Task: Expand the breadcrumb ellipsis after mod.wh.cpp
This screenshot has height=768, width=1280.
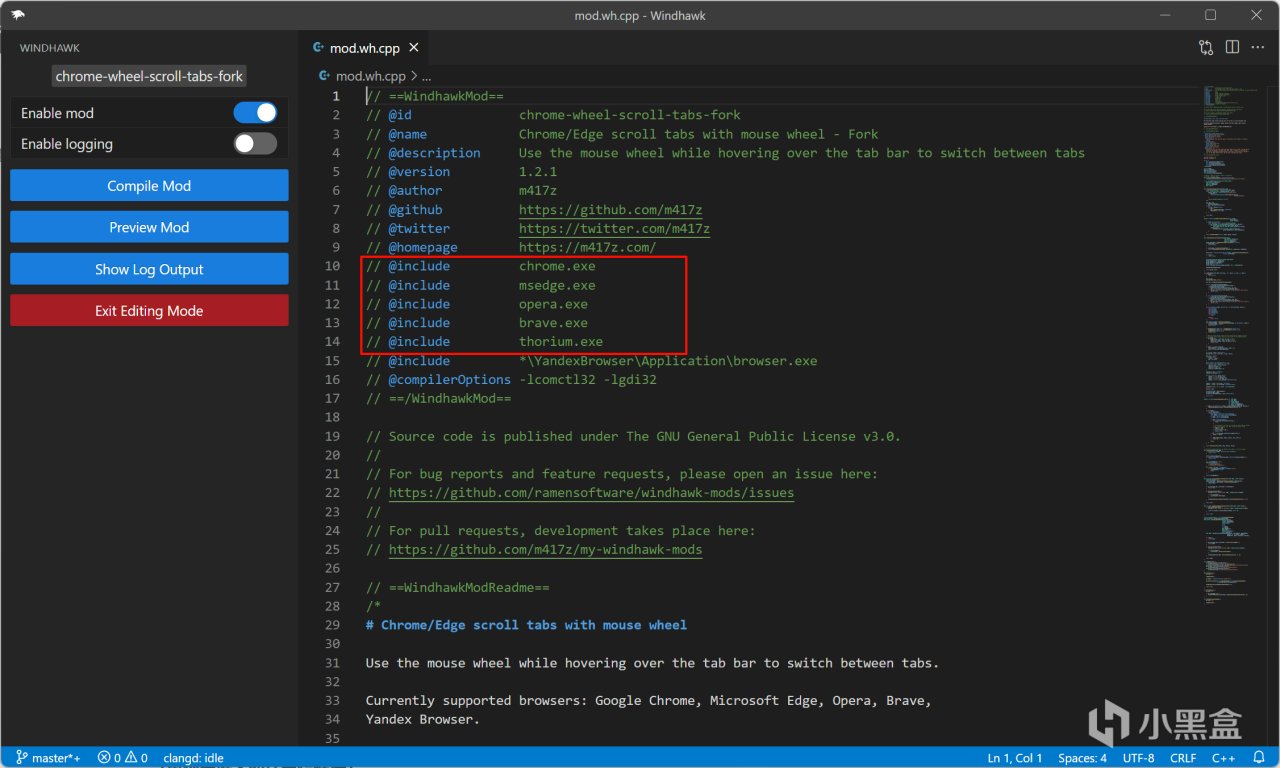Action: point(427,76)
